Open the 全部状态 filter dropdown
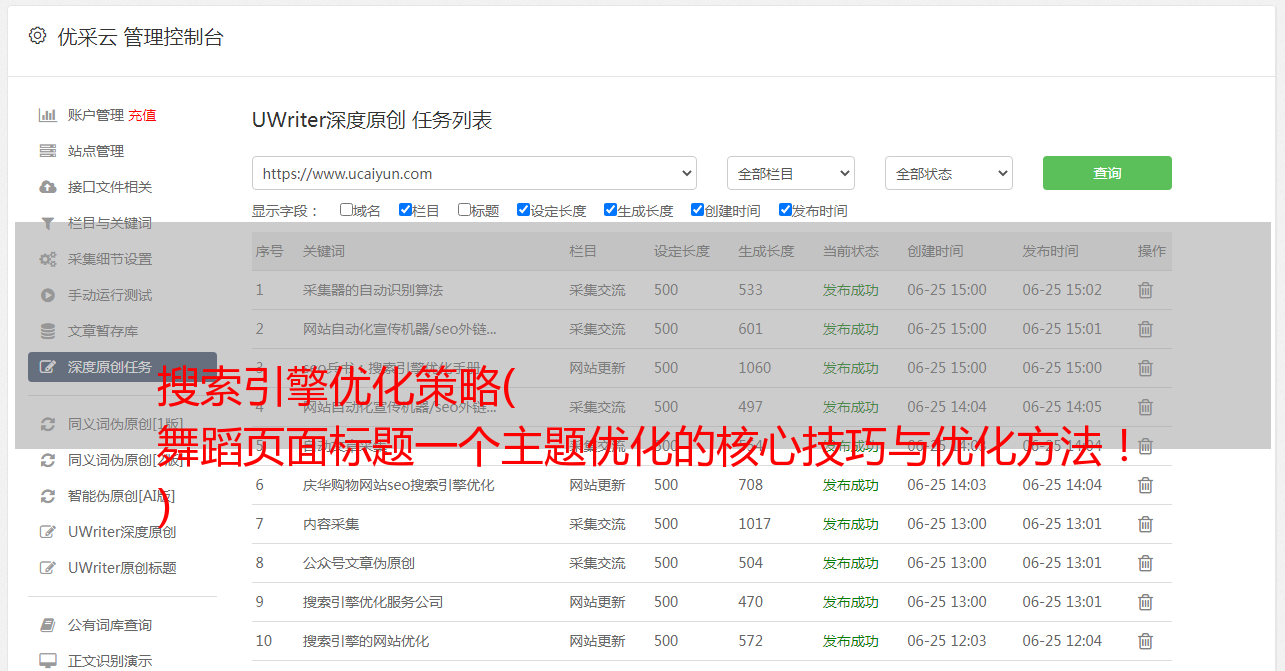1285x671 pixels. click(948, 173)
